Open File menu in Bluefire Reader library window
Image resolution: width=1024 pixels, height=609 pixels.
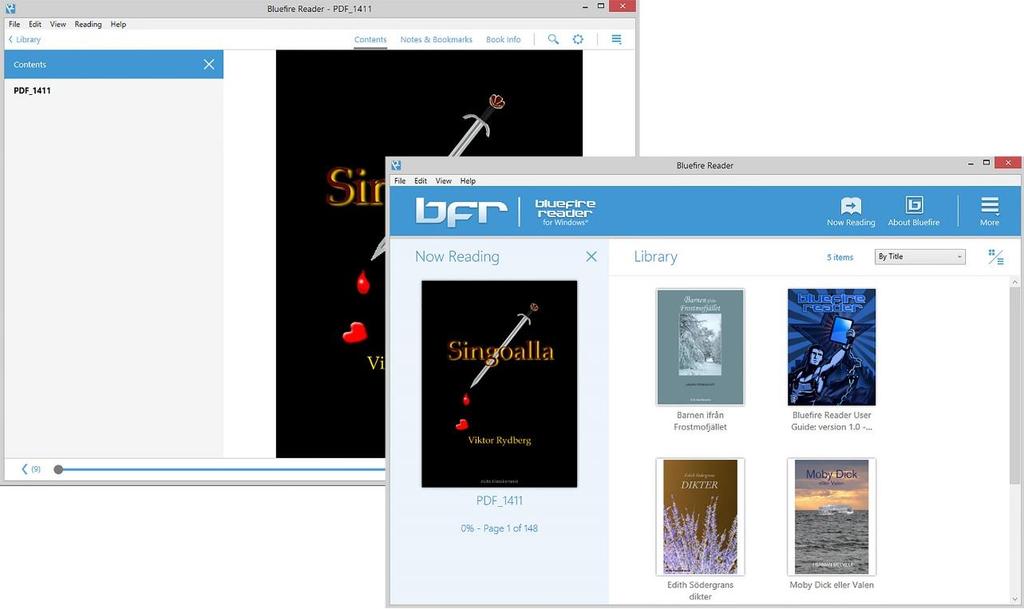tap(400, 181)
